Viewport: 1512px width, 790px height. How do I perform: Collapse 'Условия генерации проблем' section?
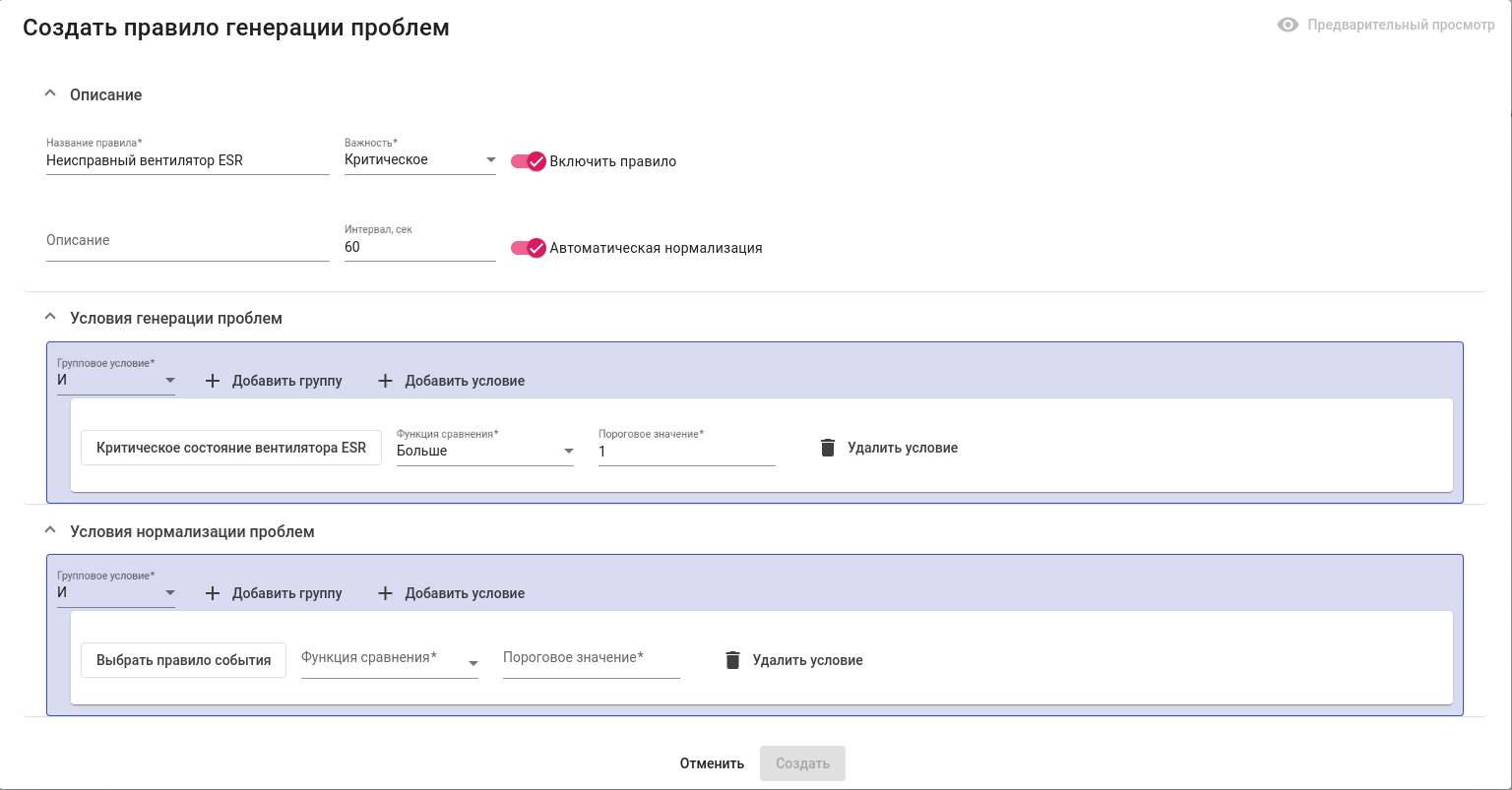pos(51,318)
